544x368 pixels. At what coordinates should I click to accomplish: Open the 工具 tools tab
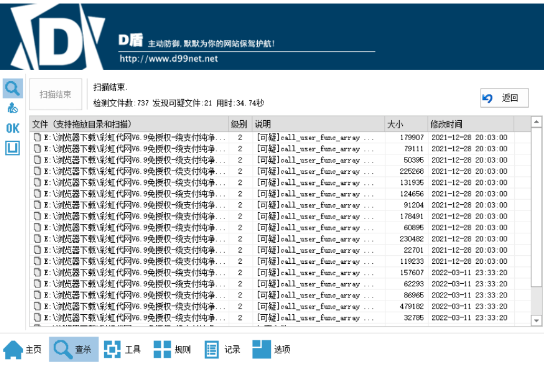point(123,349)
